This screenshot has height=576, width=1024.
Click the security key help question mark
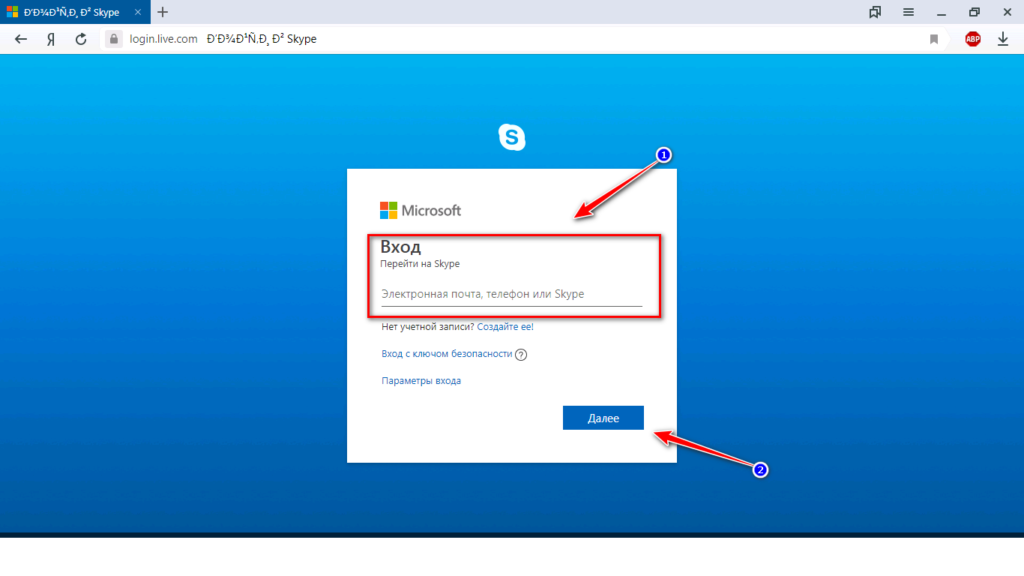(521, 354)
